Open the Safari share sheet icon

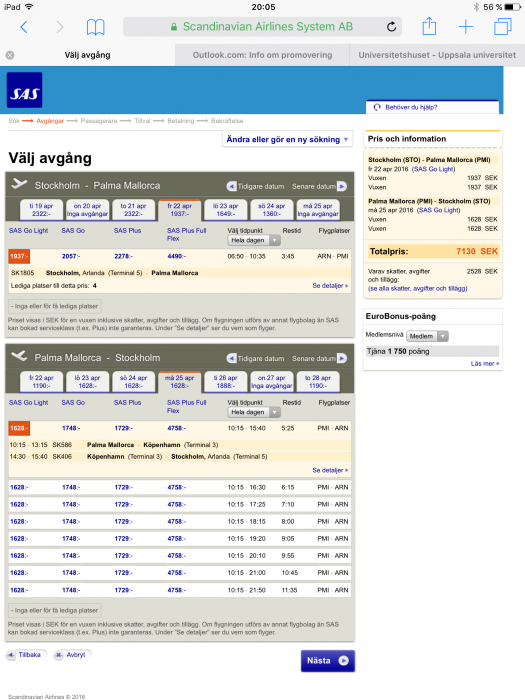[429, 26]
